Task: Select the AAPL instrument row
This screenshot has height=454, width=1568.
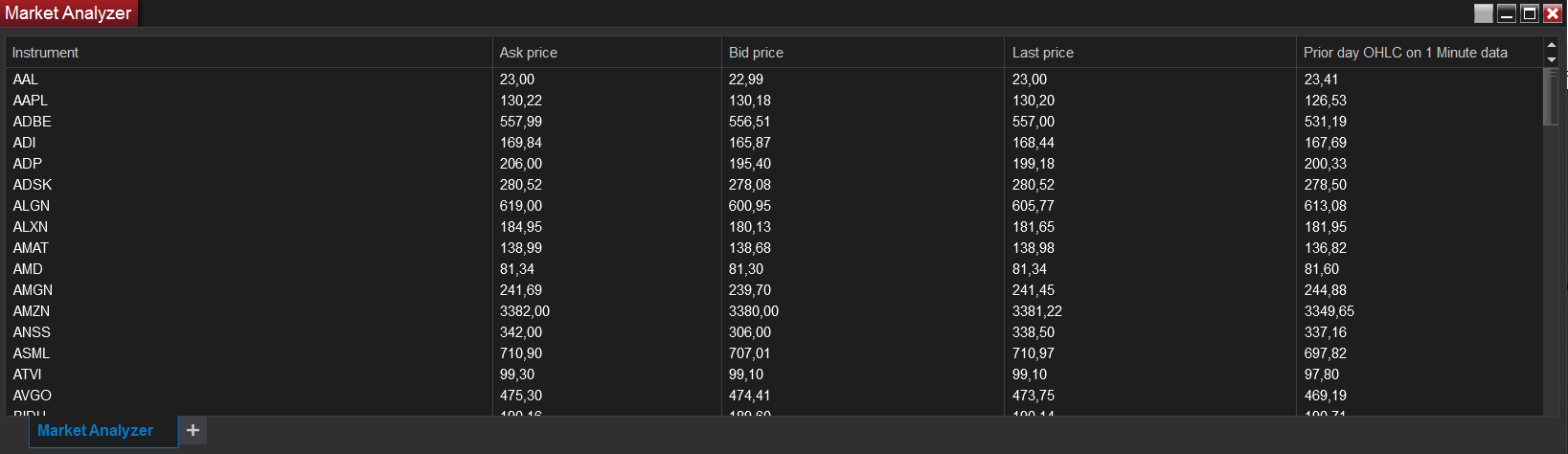Action: click(x=31, y=101)
